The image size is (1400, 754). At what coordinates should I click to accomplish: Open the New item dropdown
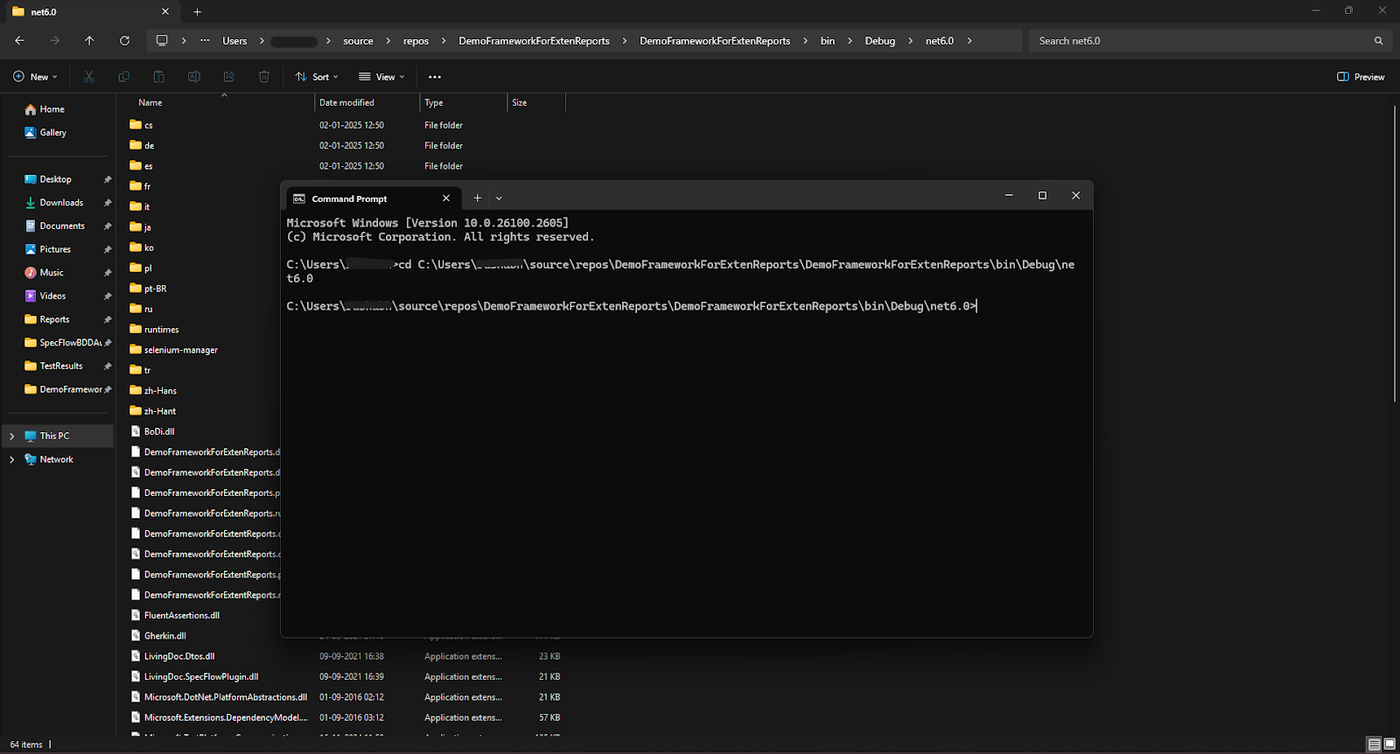point(35,77)
